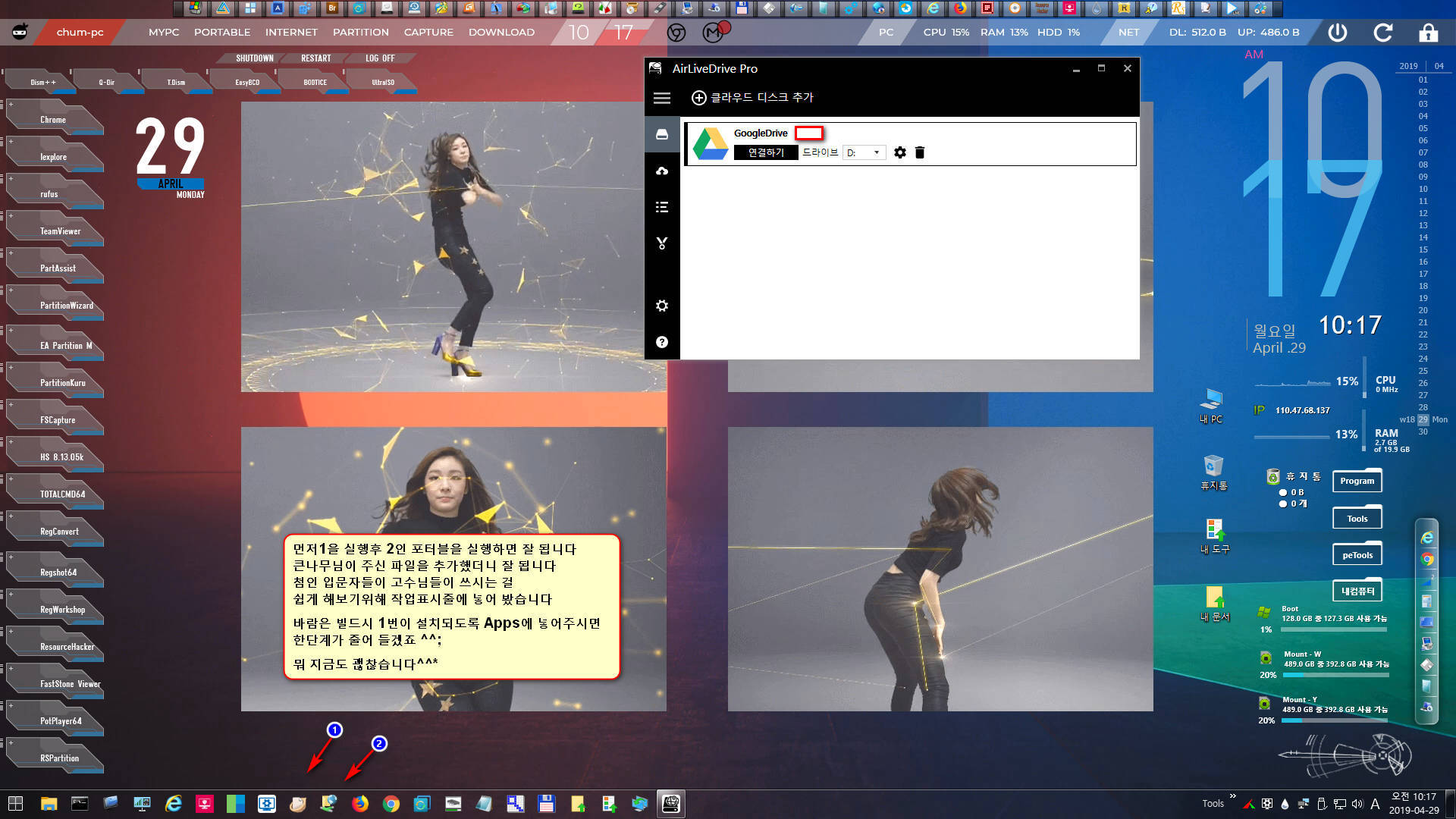This screenshot has height=819, width=1456.
Task: Click the RESTART button
Action: [x=315, y=58]
